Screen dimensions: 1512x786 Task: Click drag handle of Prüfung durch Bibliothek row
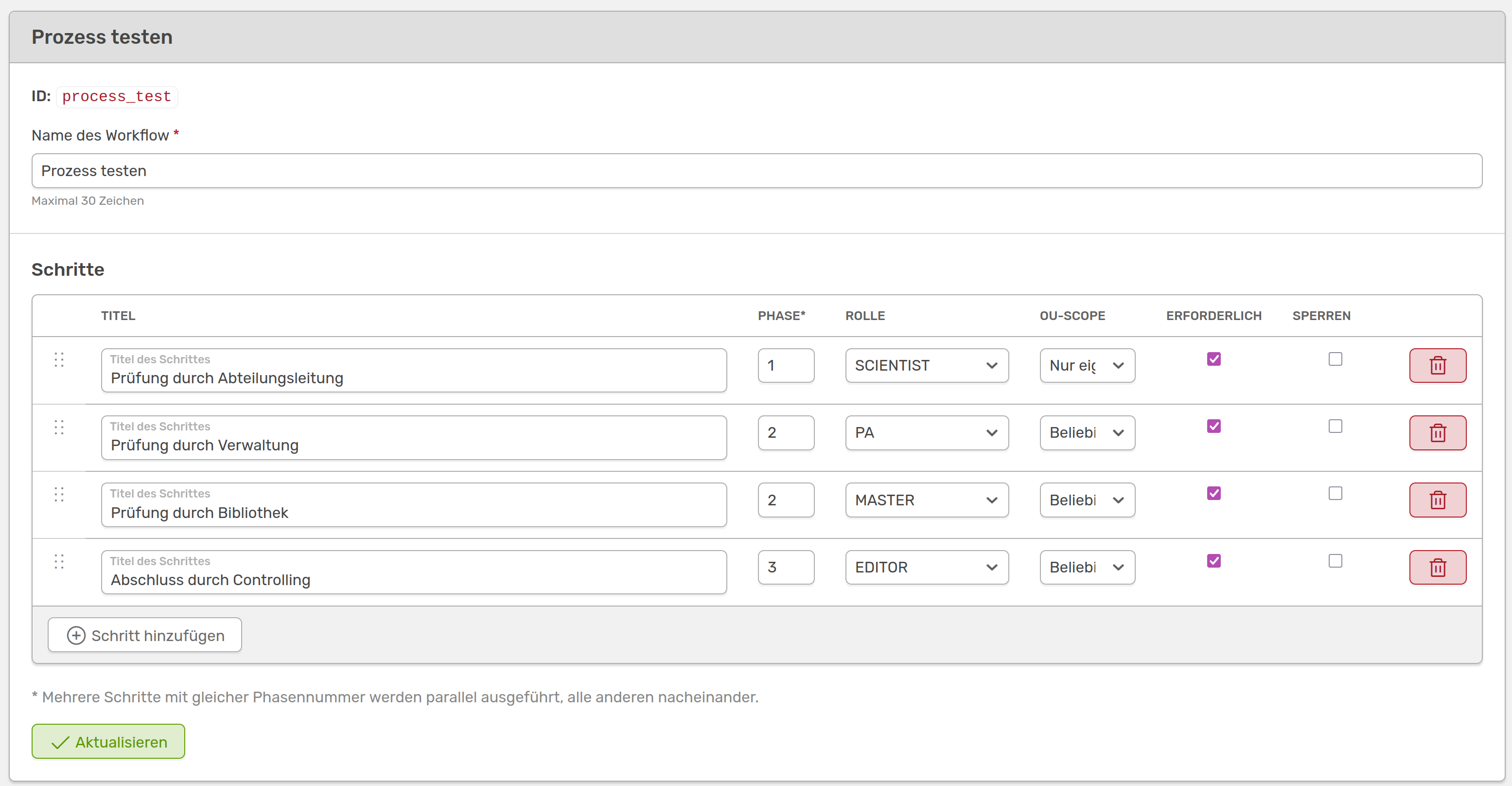pyautogui.click(x=59, y=494)
